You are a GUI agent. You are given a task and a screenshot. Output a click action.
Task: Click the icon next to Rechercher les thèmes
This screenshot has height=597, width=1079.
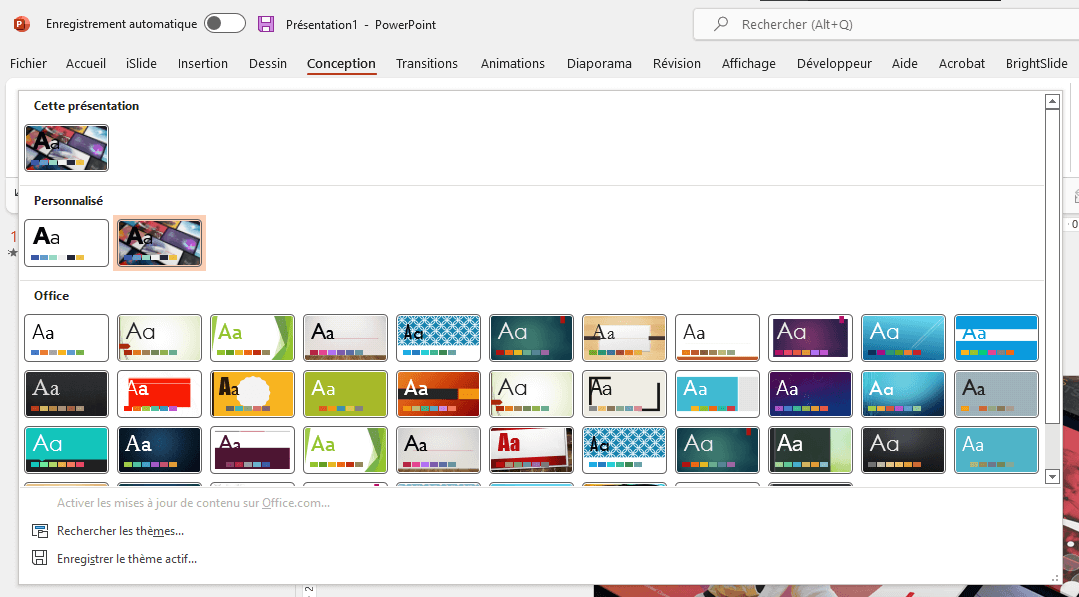pos(40,530)
